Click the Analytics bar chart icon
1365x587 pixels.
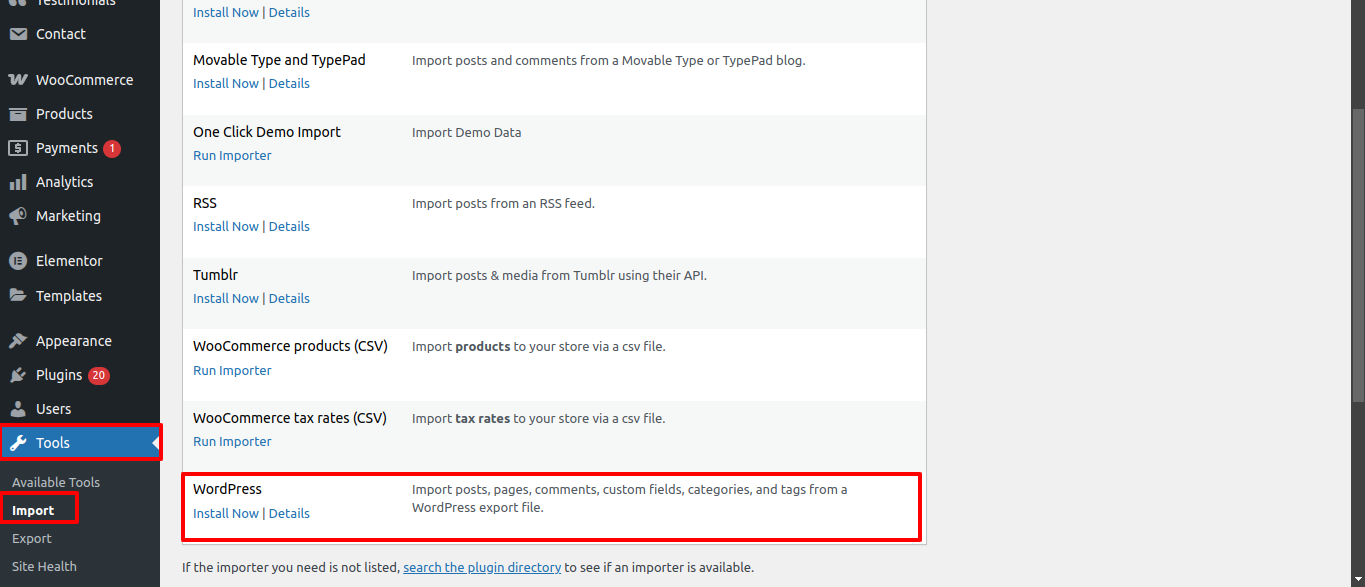click(17, 182)
